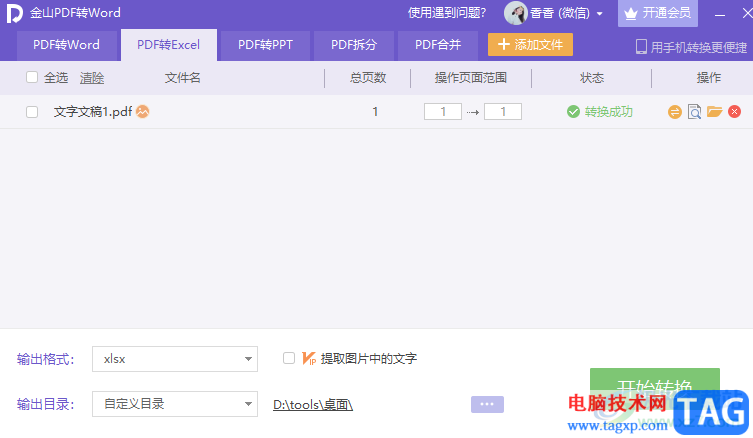Click the orange badge next to 文字文稿1.pdf

tap(143, 111)
